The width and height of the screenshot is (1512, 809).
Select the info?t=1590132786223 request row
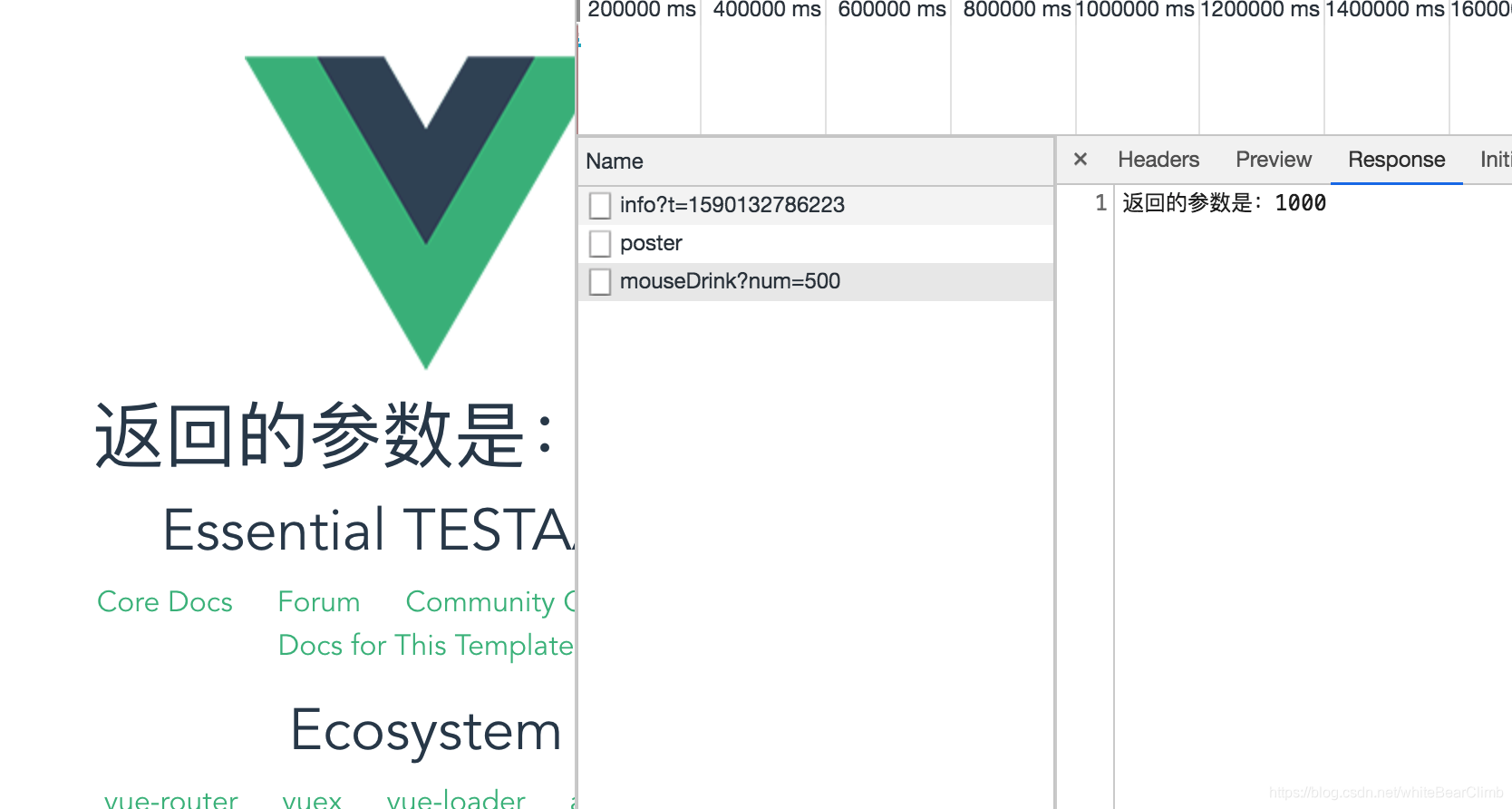816,205
